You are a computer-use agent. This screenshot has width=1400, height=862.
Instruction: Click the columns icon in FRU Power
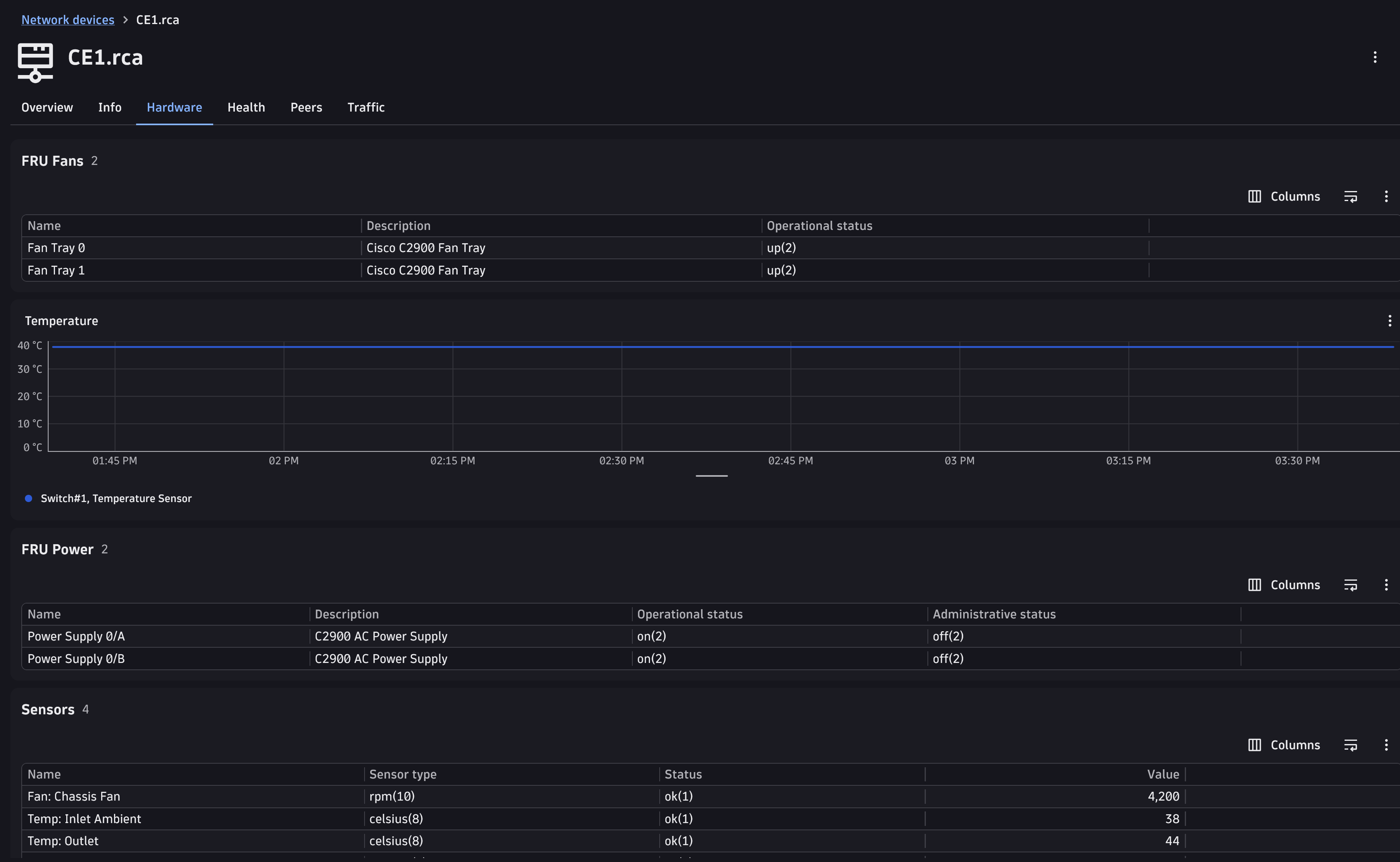[x=1254, y=584]
